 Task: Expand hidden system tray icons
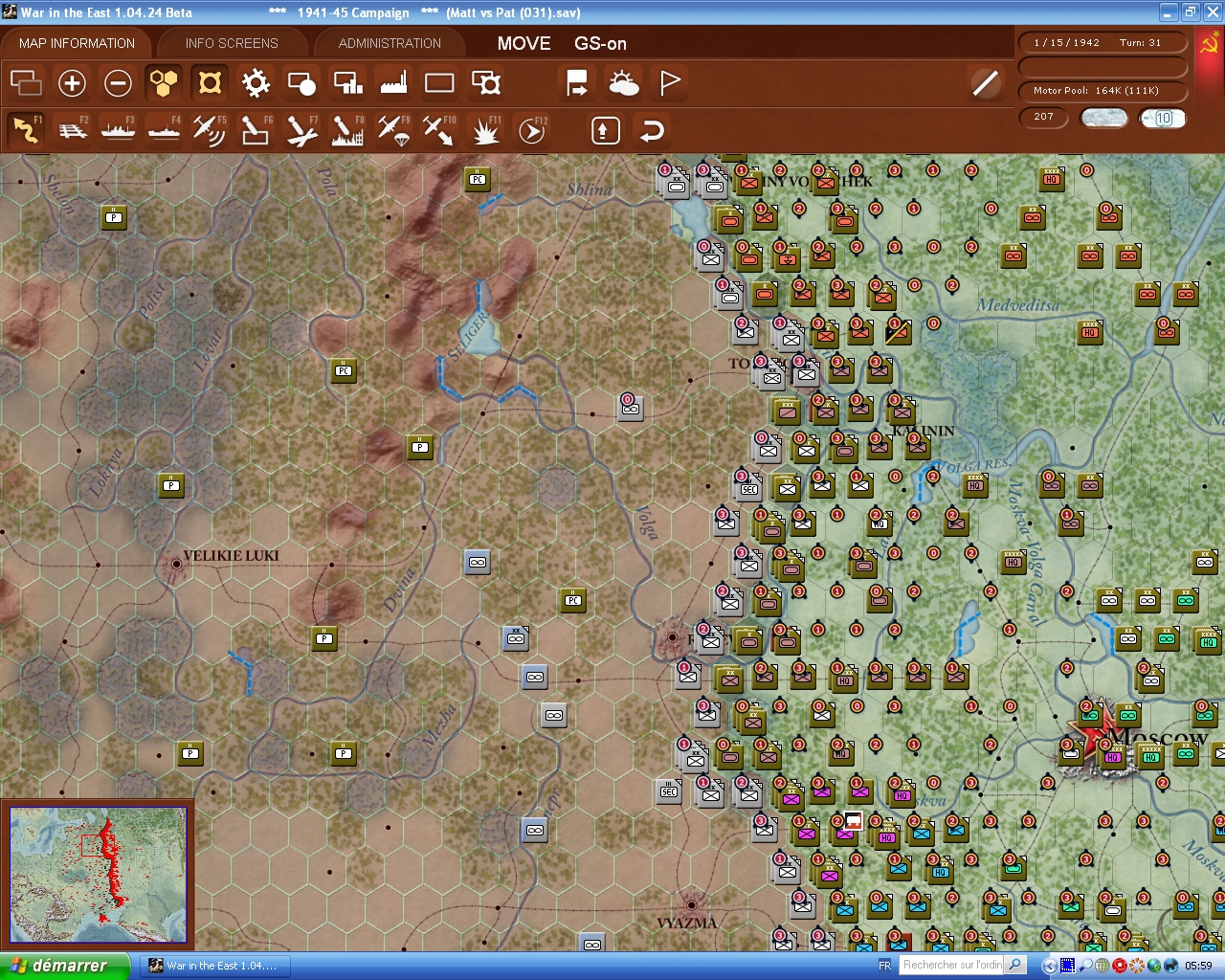tap(1050, 966)
